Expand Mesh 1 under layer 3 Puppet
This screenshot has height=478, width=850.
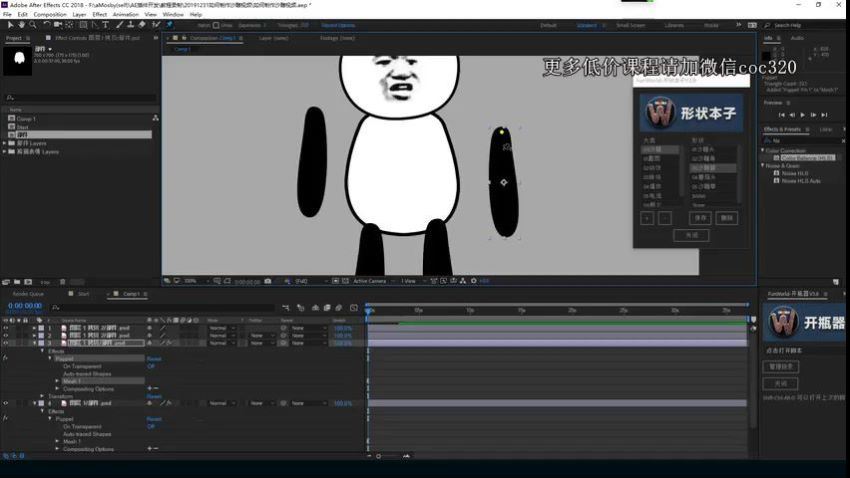pyautogui.click(x=57, y=381)
